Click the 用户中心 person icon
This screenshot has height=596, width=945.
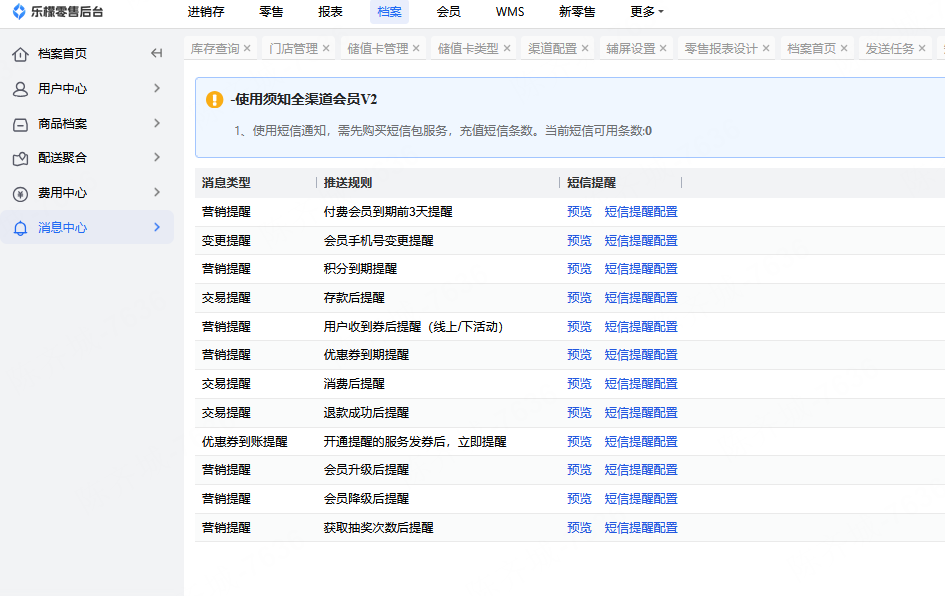tap(20, 89)
